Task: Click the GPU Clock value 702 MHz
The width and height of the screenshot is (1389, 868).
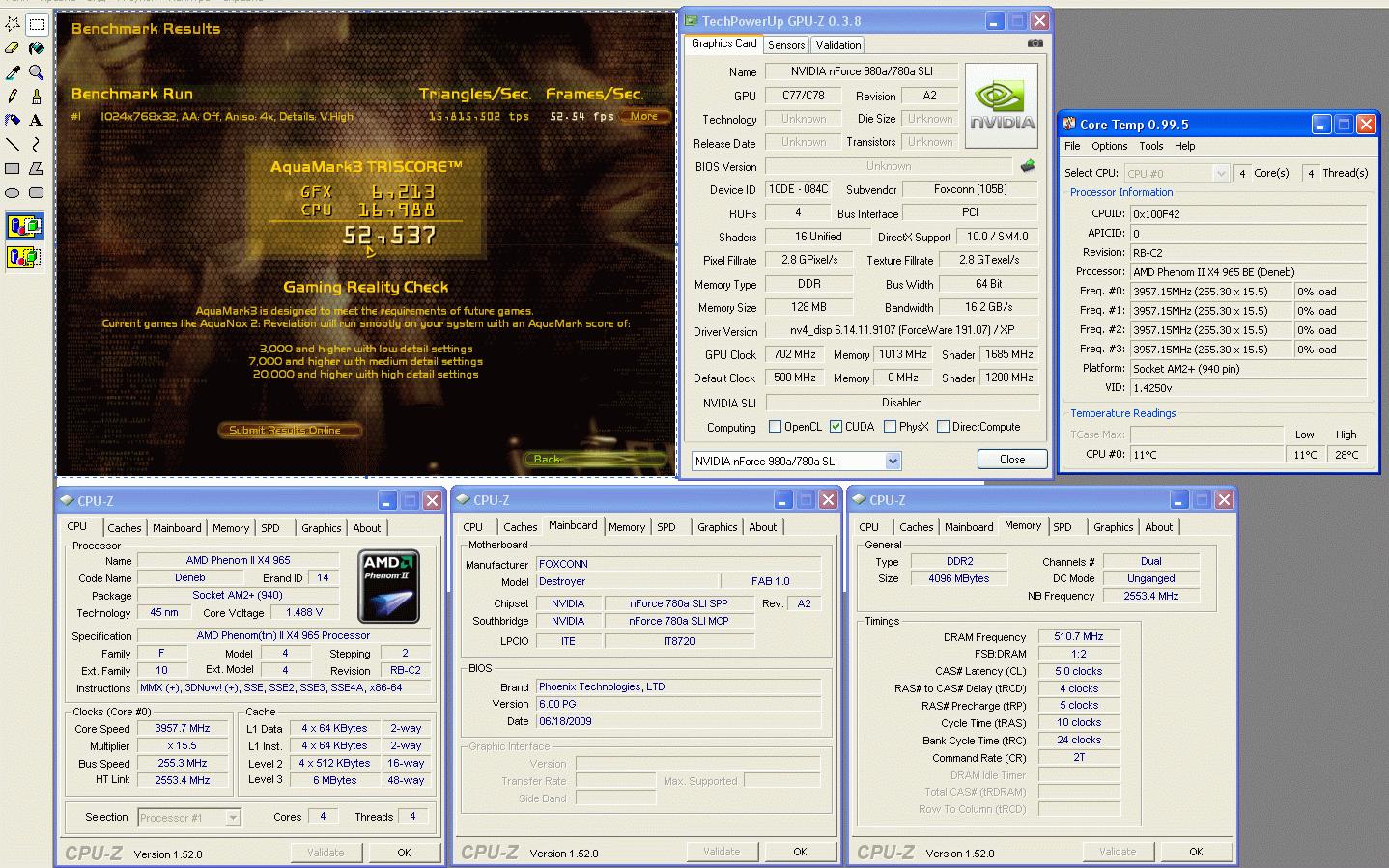Action: tap(795, 354)
